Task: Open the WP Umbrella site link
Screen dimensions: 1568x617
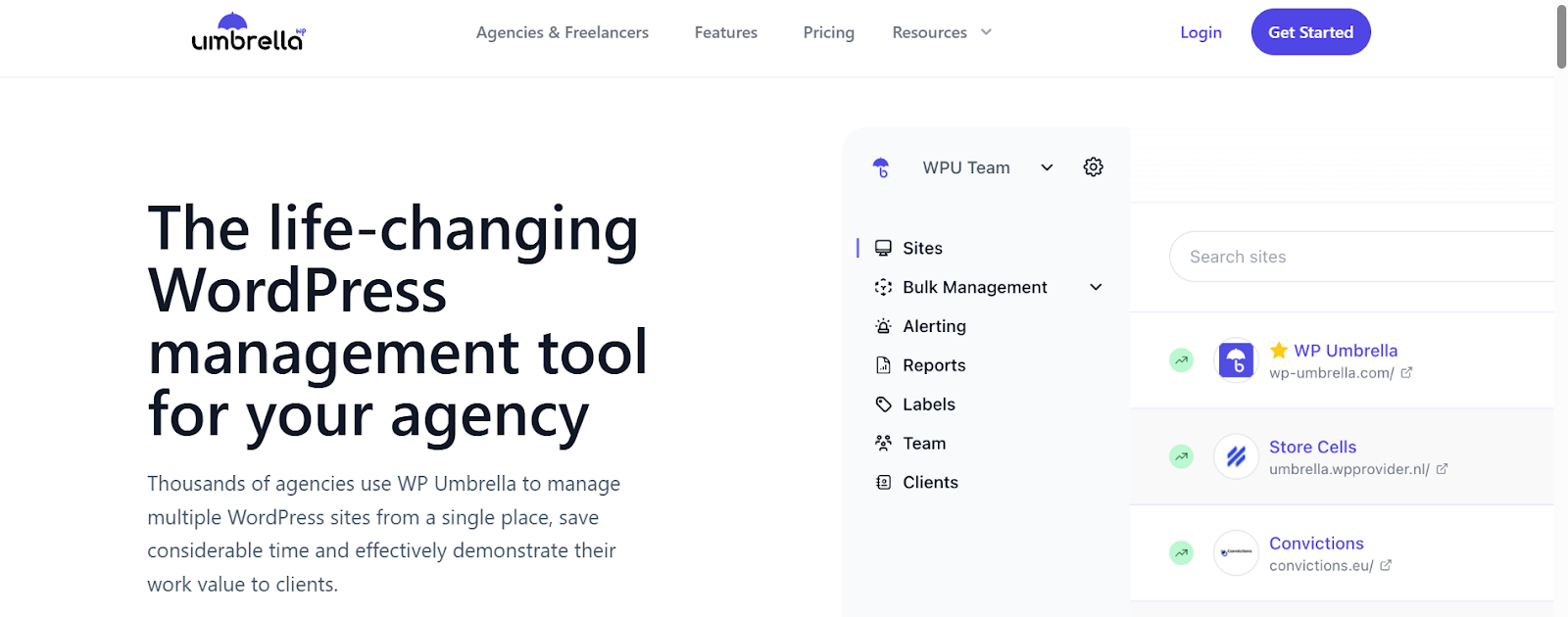Action: click(x=1346, y=351)
